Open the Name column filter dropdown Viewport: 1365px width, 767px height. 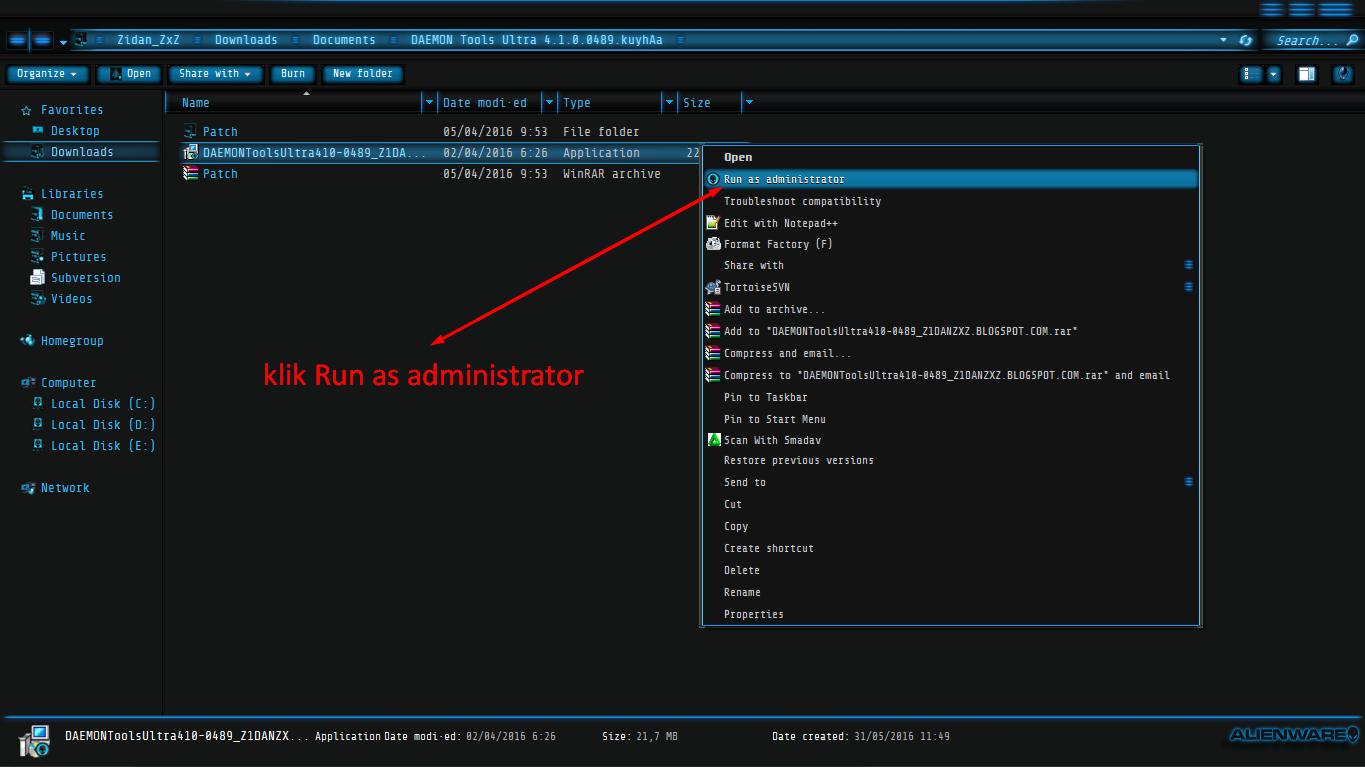[430, 102]
